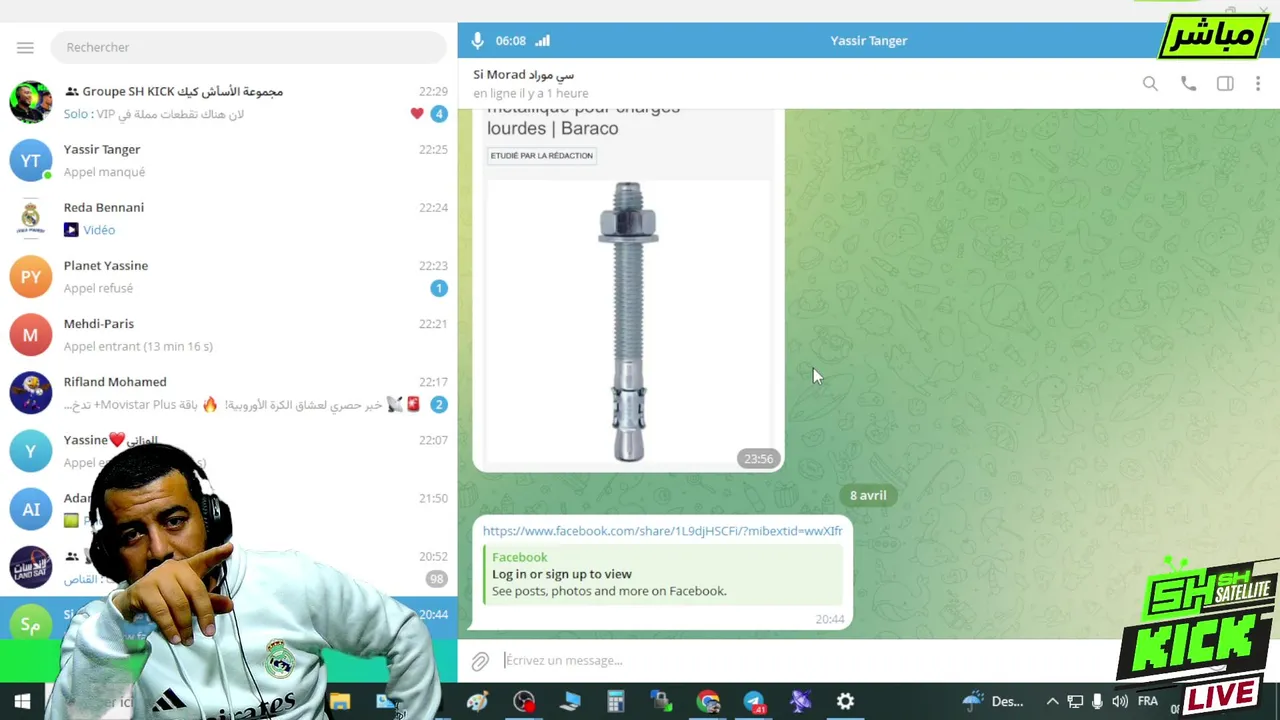Open File Explorer from the taskbar
Screen dimensions: 1280x720
(x=340, y=702)
